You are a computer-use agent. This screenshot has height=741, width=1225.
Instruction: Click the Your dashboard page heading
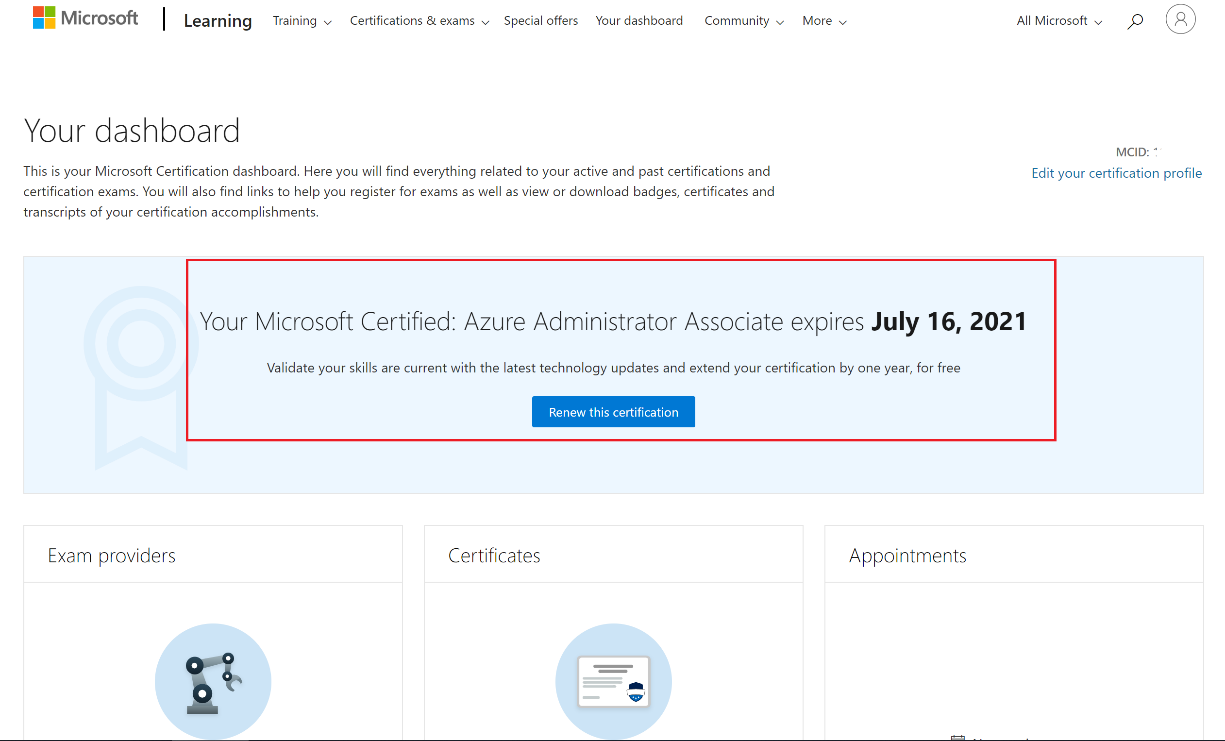point(132,131)
